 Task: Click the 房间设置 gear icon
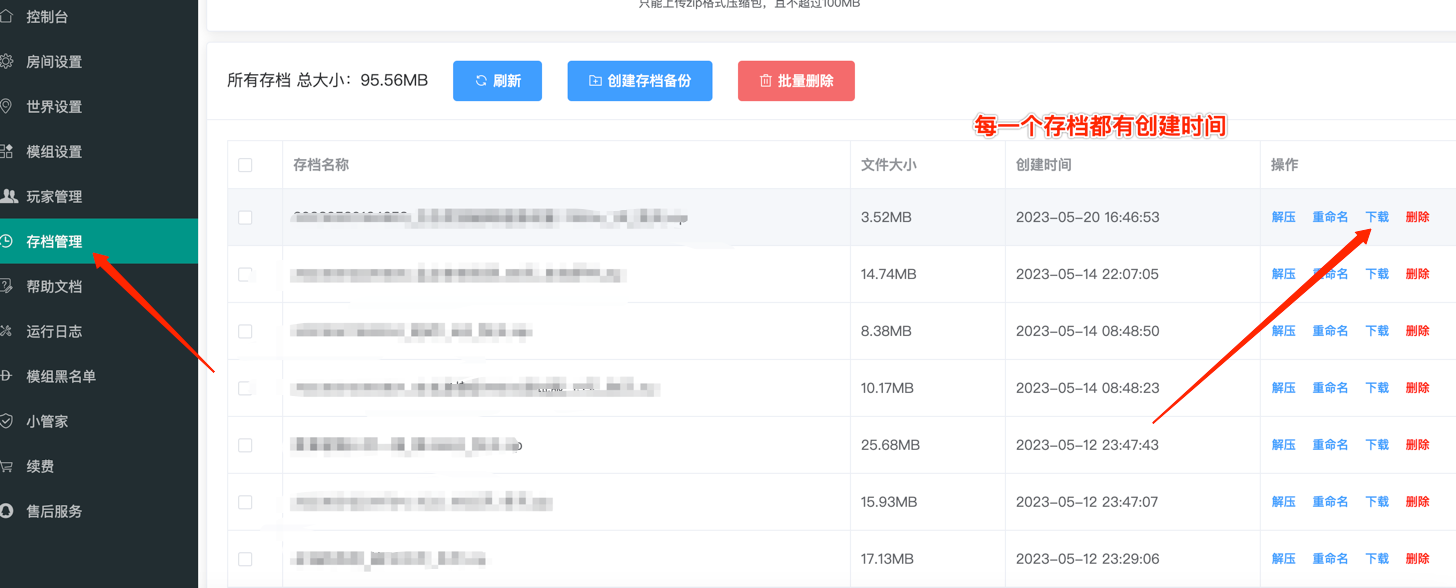point(7,62)
